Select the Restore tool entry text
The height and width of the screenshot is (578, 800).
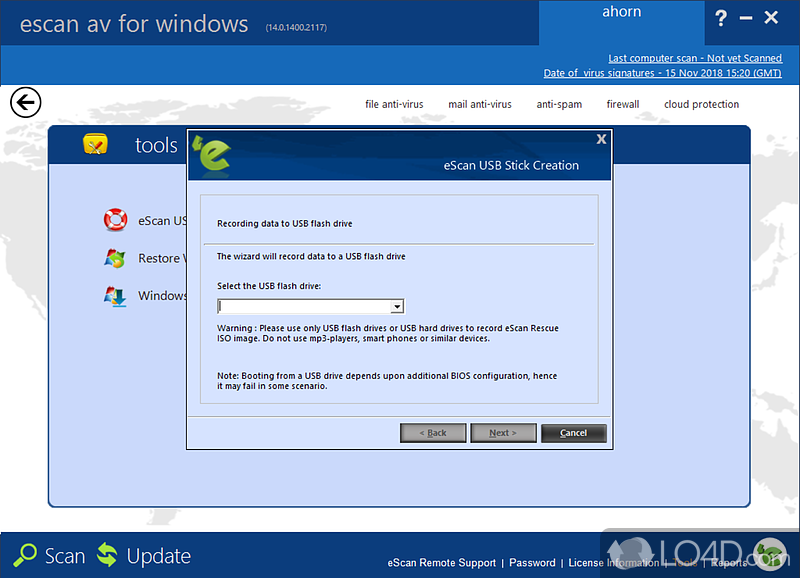(x=162, y=258)
